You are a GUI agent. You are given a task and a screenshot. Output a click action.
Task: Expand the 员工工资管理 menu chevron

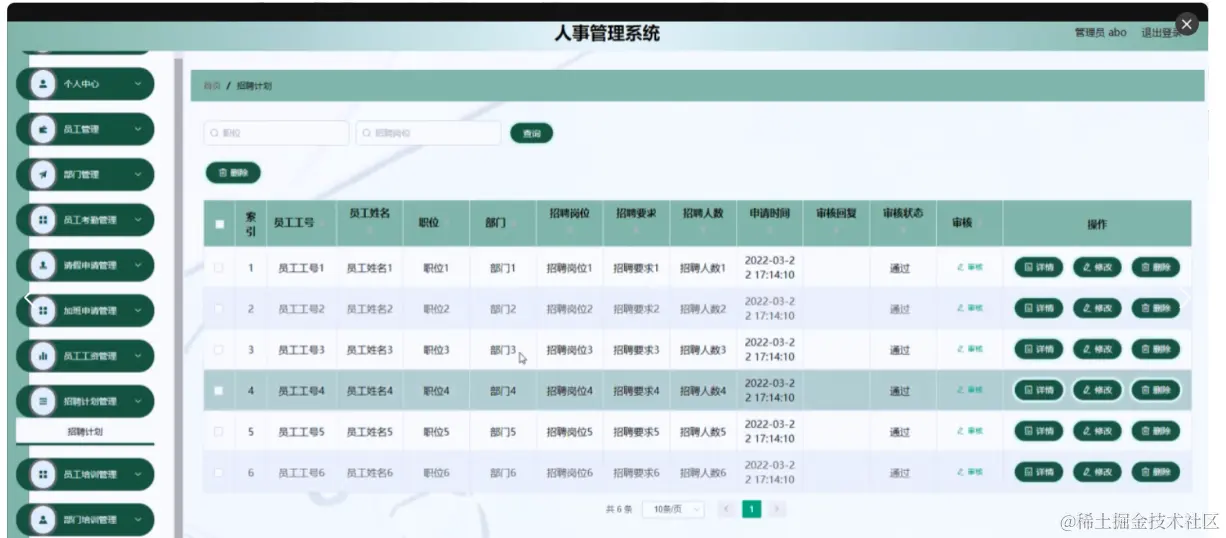[138, 356]
